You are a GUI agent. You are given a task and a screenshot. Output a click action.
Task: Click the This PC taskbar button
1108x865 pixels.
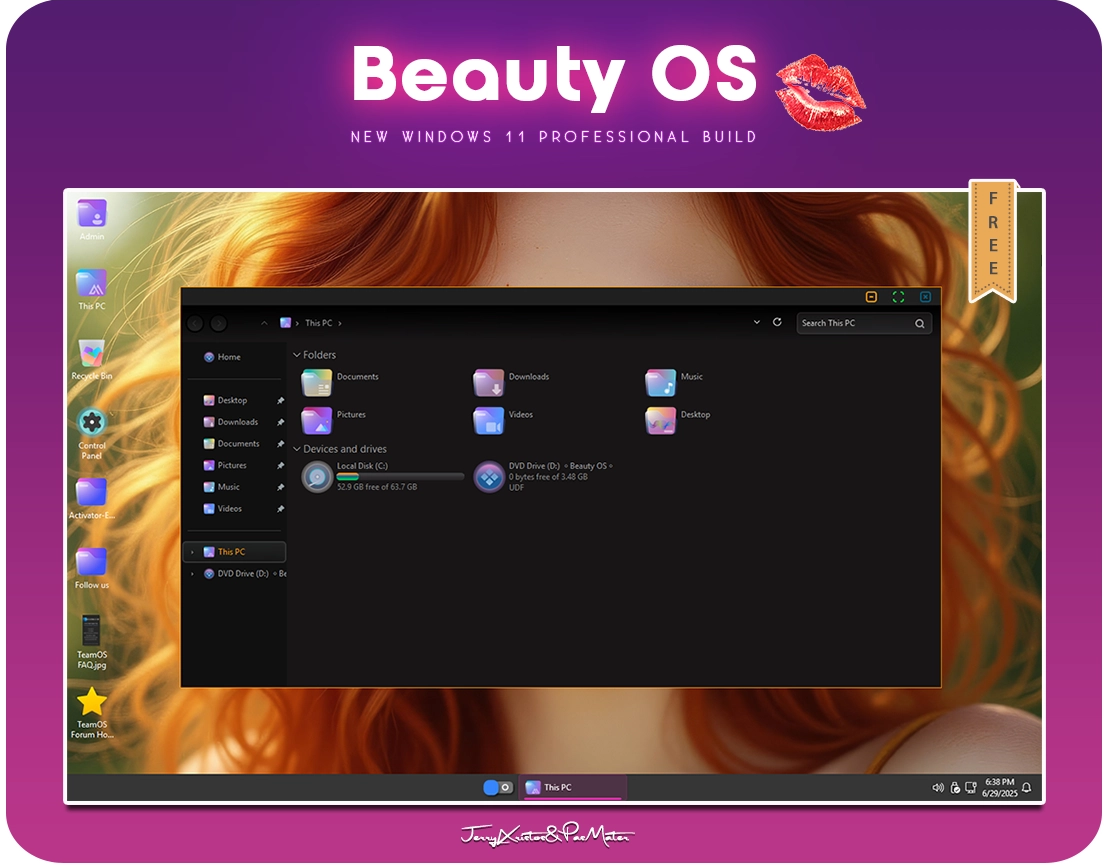click(574, 787)
